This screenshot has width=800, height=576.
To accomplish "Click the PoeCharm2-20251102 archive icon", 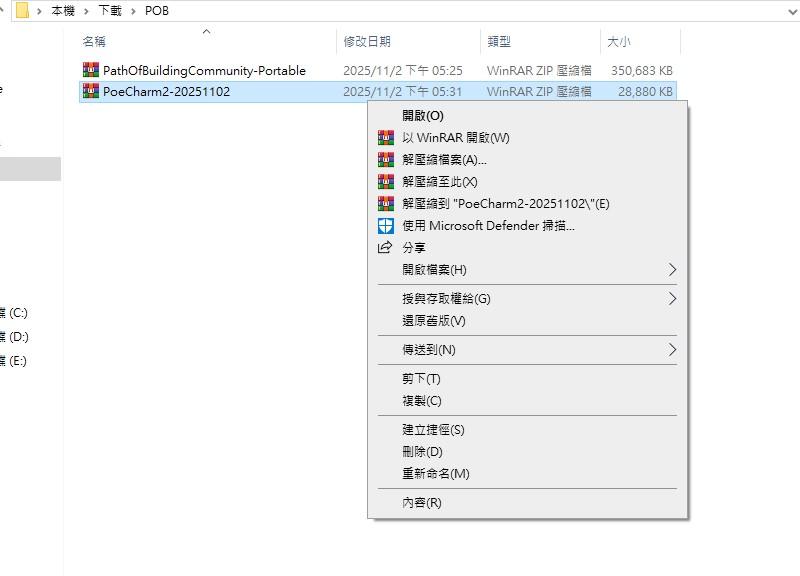I will pyautogui.click(x=91, y=91).
